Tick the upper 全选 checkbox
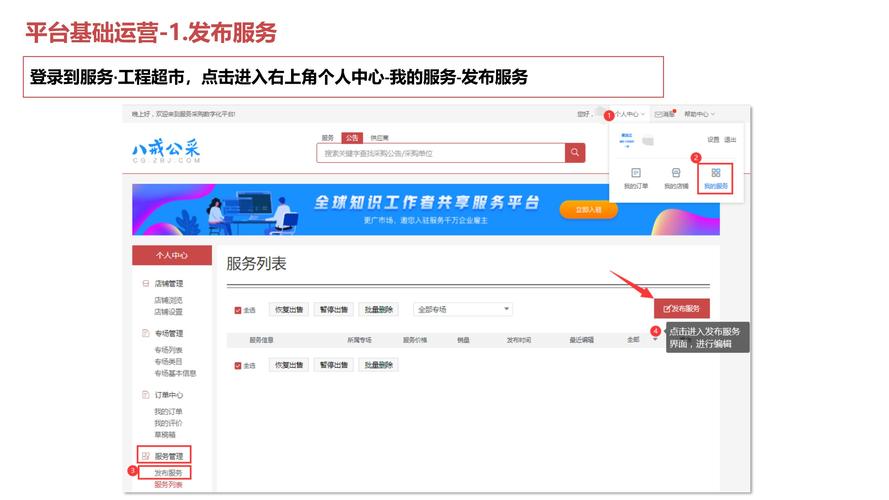The height and width of the screenshot is (500, 889). coord(238,310)
